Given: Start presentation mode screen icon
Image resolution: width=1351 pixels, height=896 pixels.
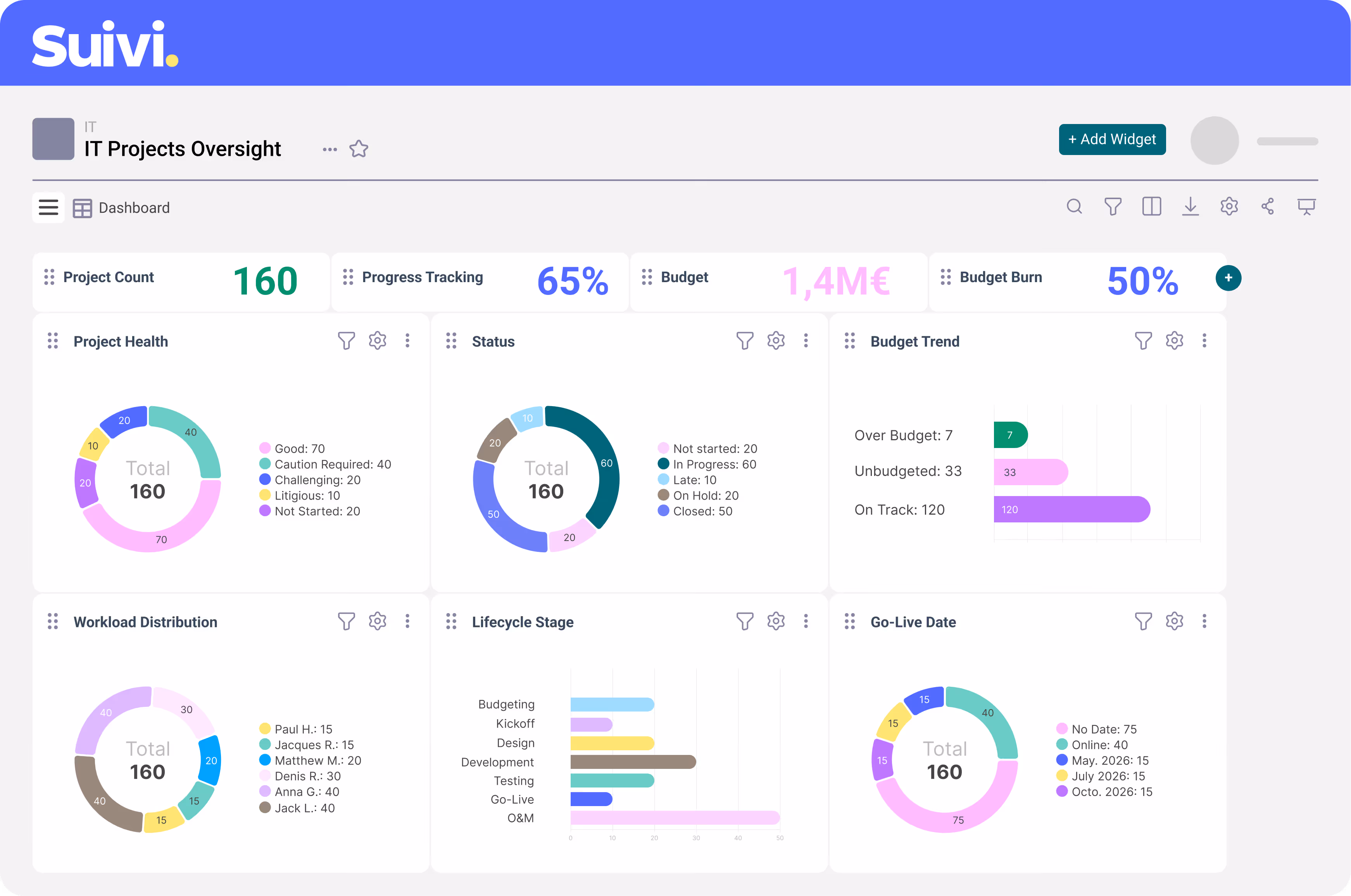Looking at the screenshot, I should coord(1306,206).
